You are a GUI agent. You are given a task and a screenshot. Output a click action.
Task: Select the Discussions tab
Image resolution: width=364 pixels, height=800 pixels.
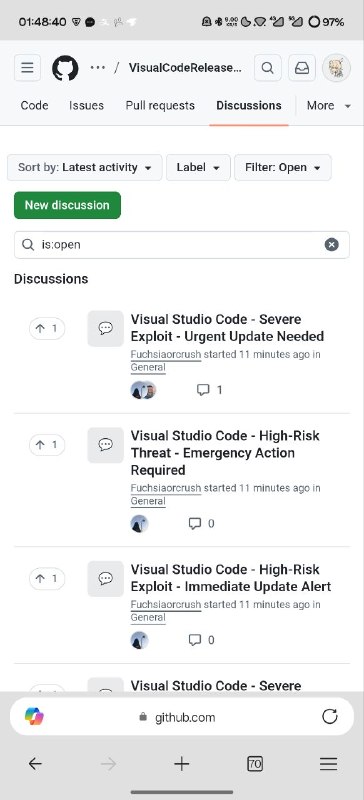click(x=249, y=106)
